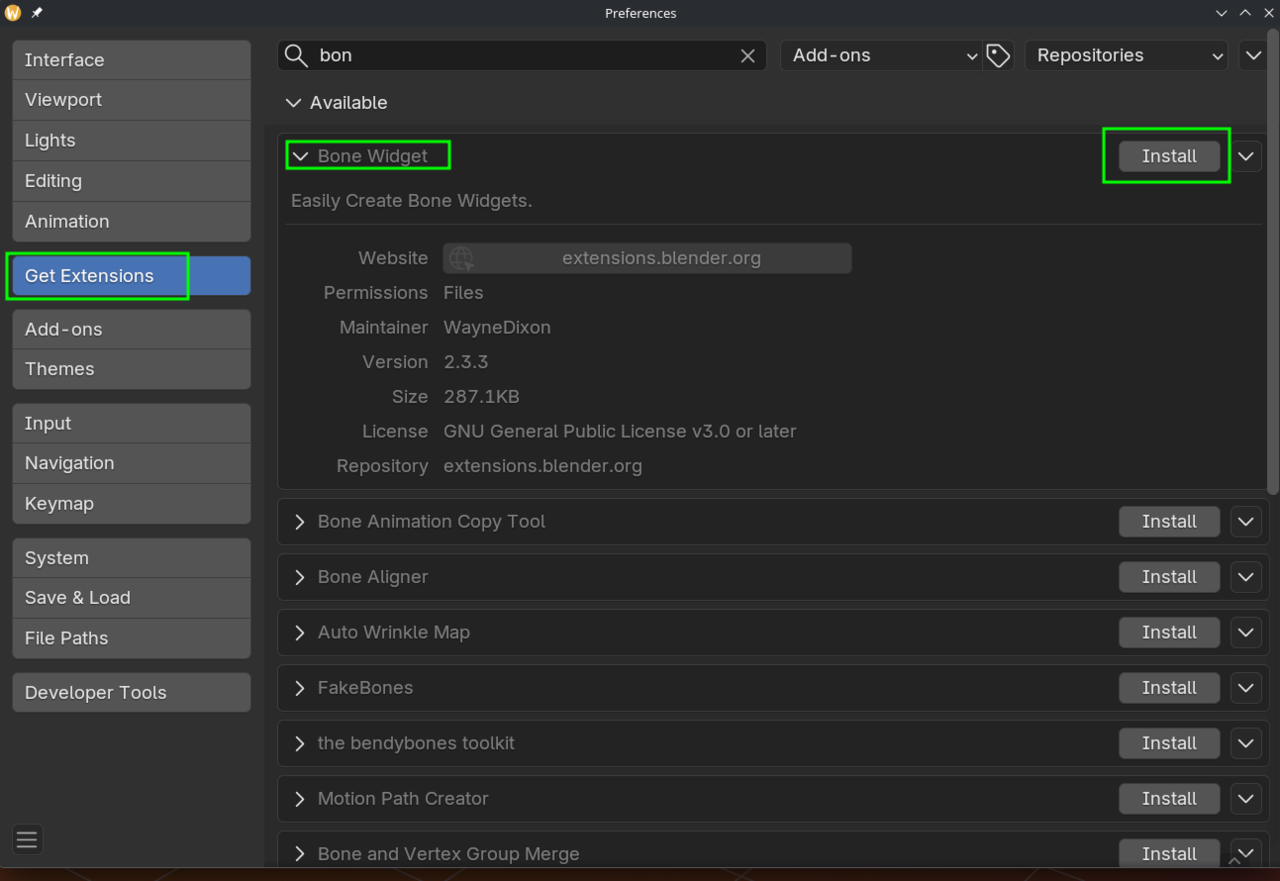Toggle the window pin icon
Screen dimensions: 1280x881
tap(37, 13)
